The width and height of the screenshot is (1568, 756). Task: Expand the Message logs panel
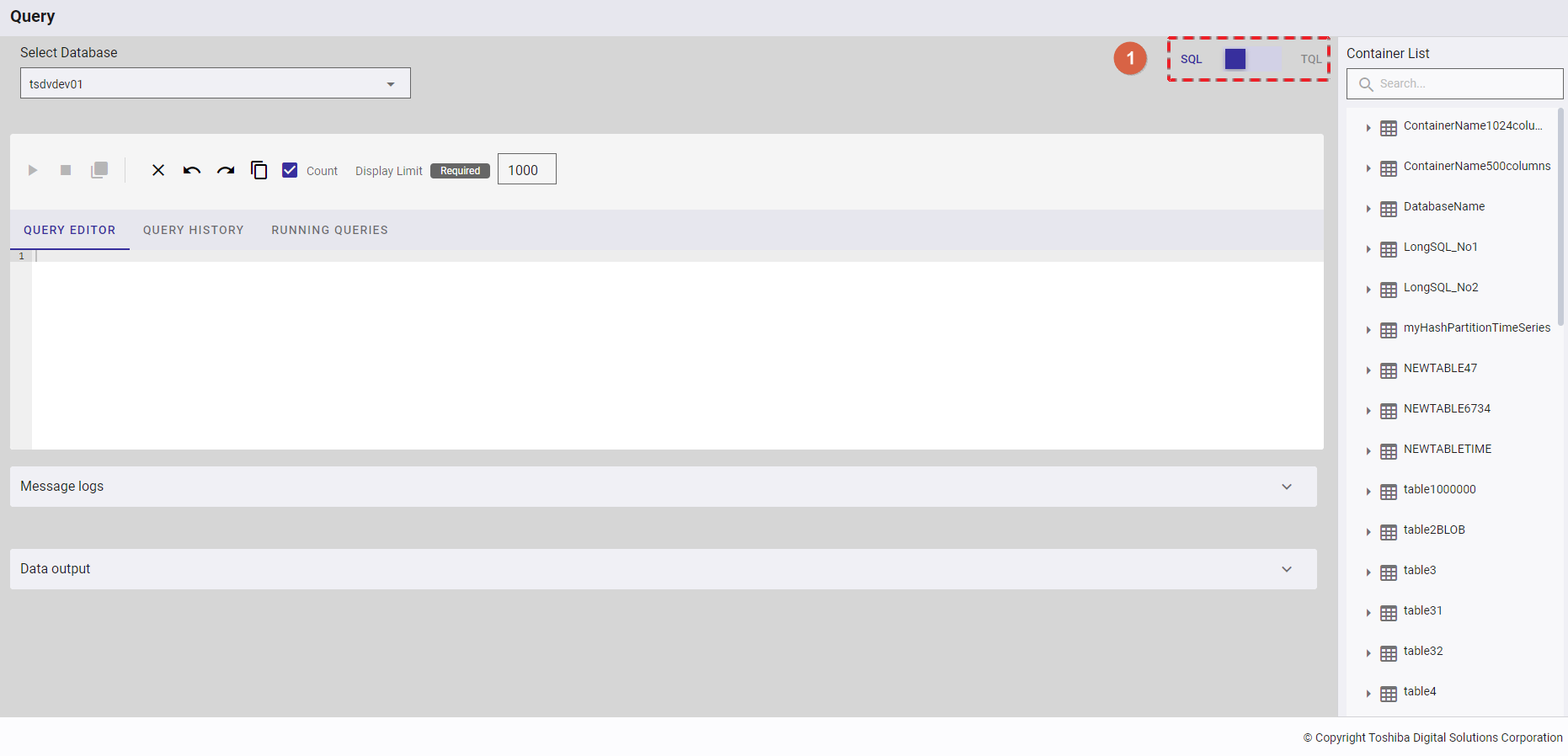point(664,487)
